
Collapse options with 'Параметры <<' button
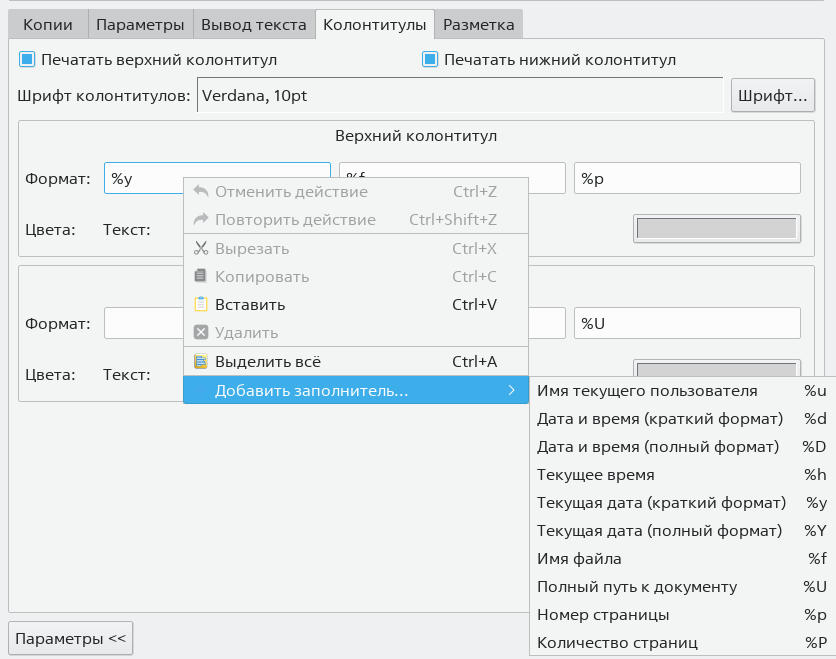click(x=70, y=638)
